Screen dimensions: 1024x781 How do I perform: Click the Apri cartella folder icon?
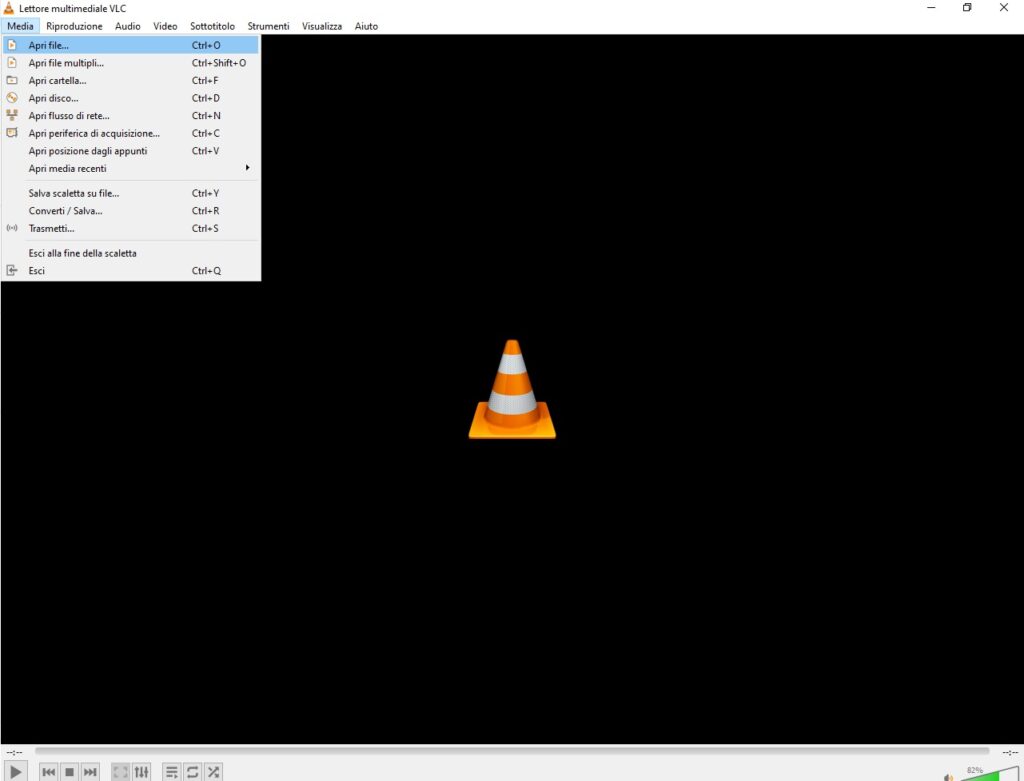coord(12,80)
